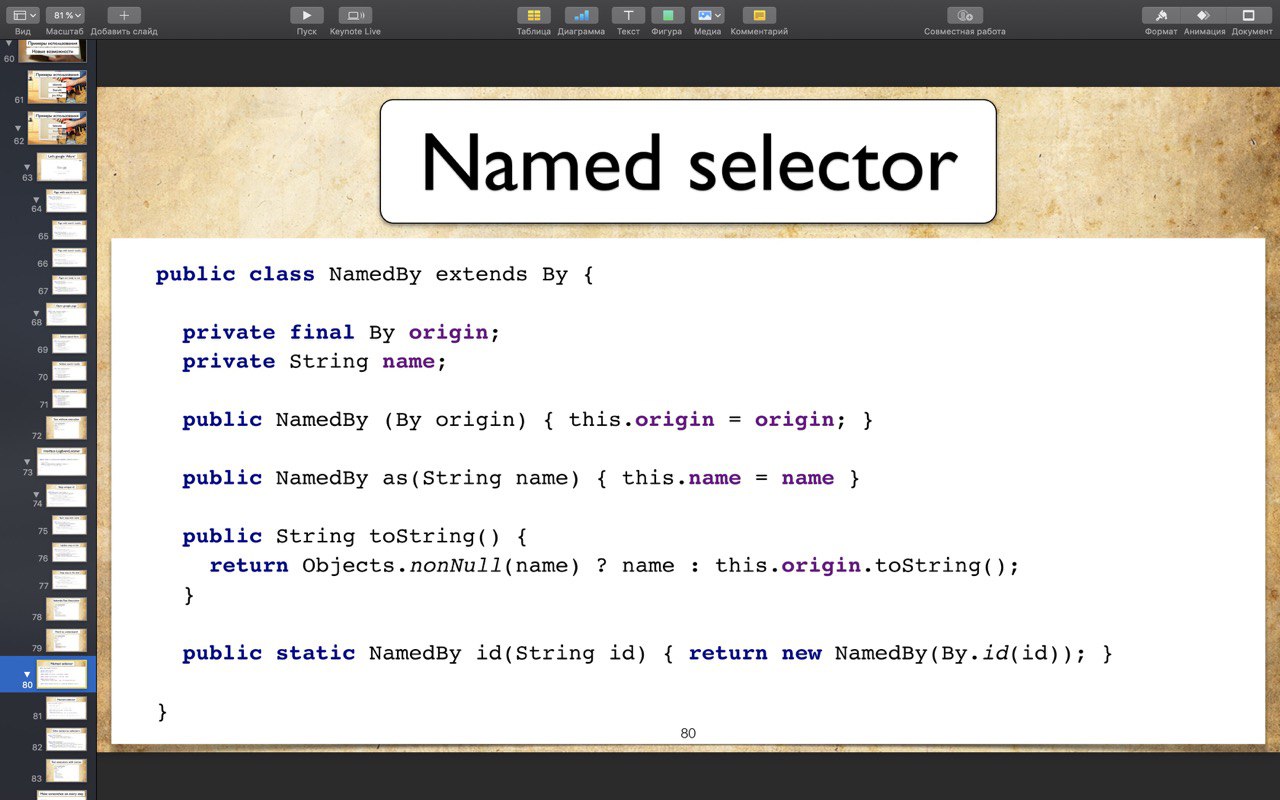Show the Анимация inspector
Image resolution: width=1280 pixels, height=800 pixels.
coord(1204,15)
